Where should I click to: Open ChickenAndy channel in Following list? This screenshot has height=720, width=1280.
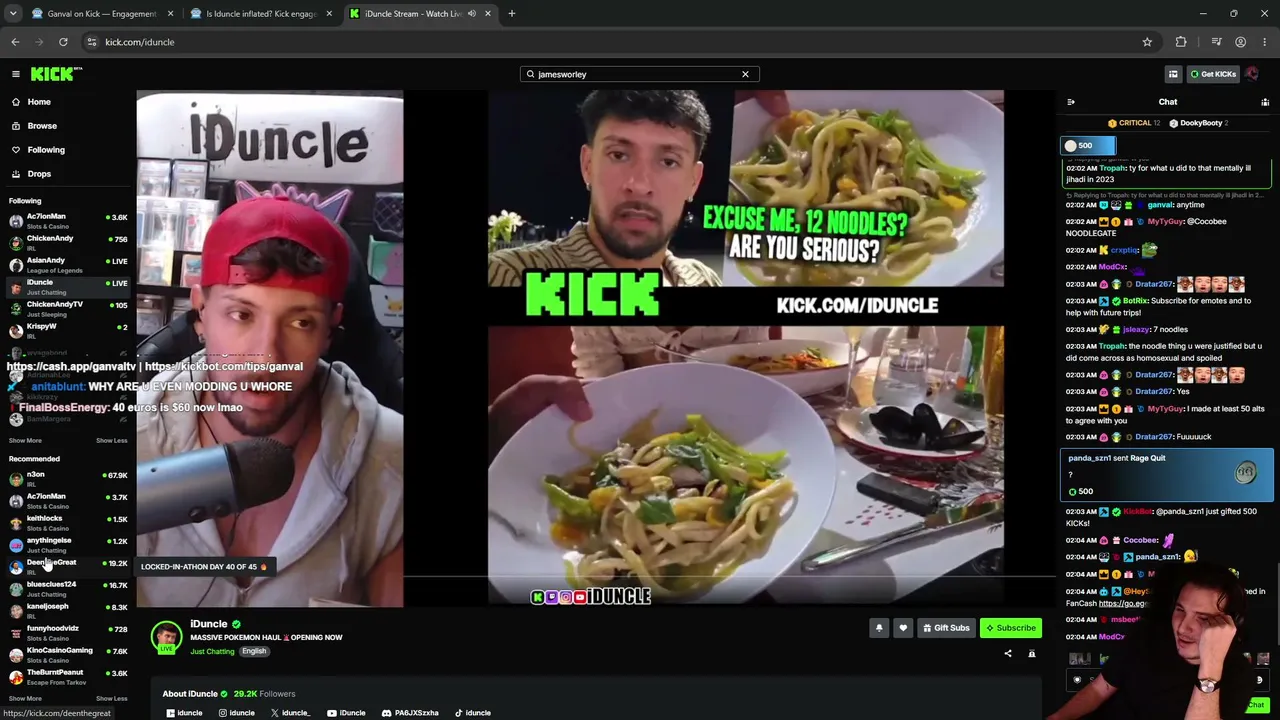click(68, 243)
